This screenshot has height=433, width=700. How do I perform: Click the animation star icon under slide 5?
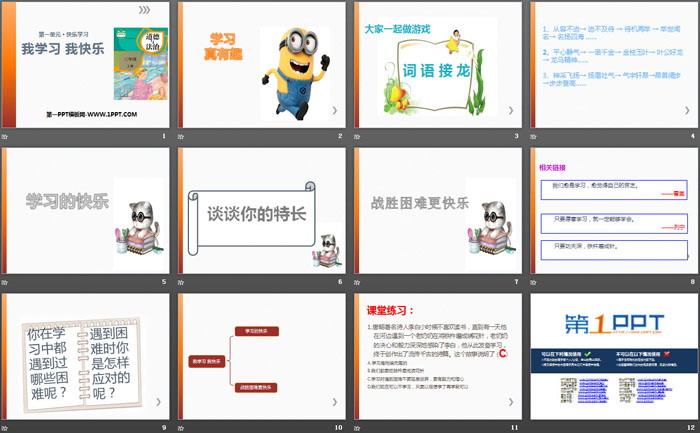[4, 282]
